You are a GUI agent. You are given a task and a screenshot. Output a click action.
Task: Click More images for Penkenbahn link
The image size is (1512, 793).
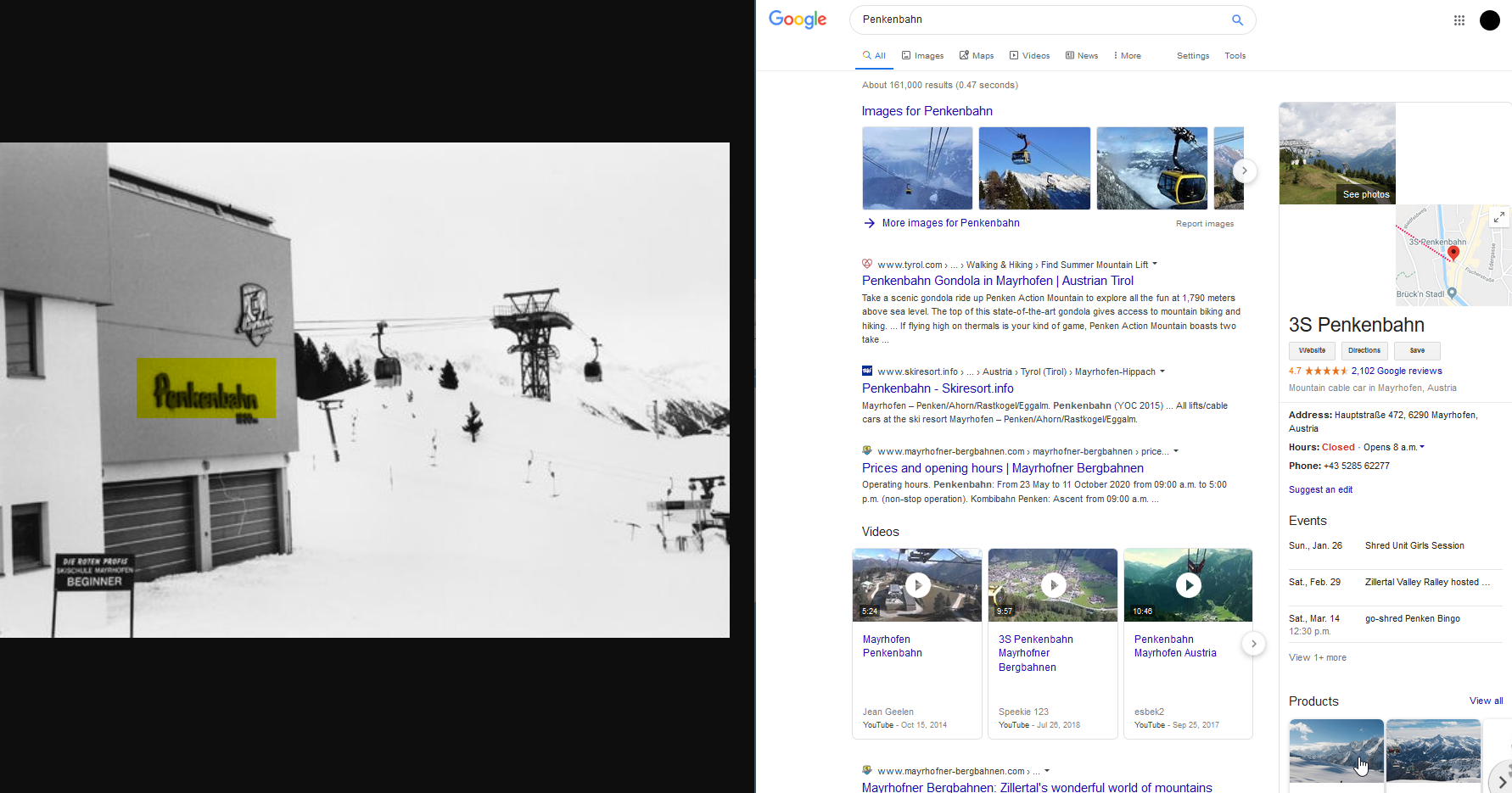coord(950,223)
